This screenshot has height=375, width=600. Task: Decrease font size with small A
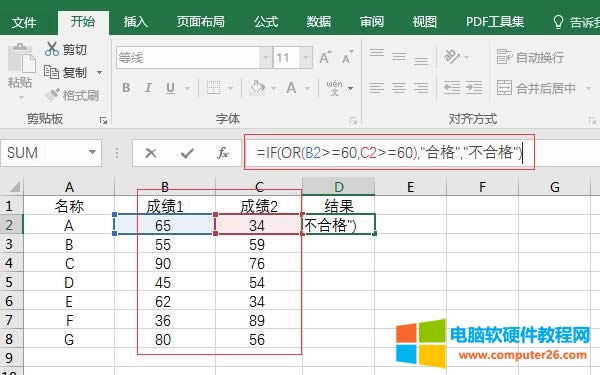coord(347,58)
